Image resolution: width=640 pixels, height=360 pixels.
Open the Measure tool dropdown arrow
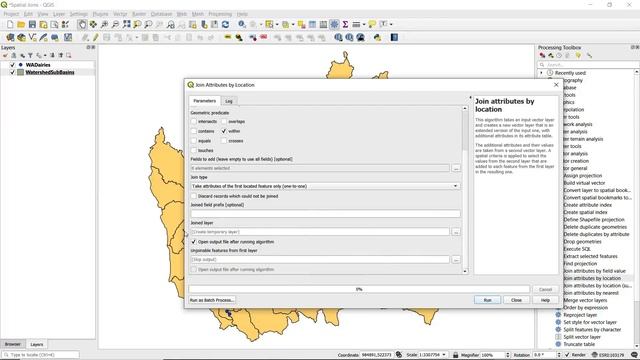pyautogui.click(x=364, y=24)
